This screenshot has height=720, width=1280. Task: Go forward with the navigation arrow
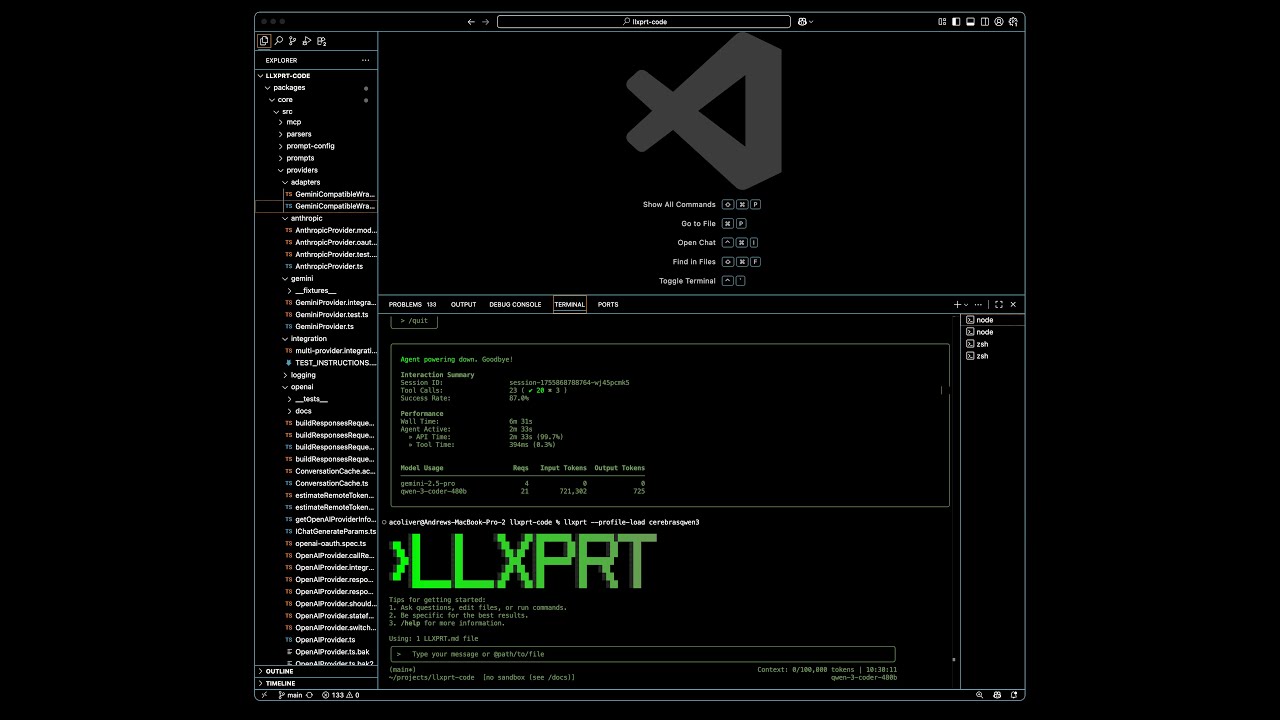(x=486, y=21)
